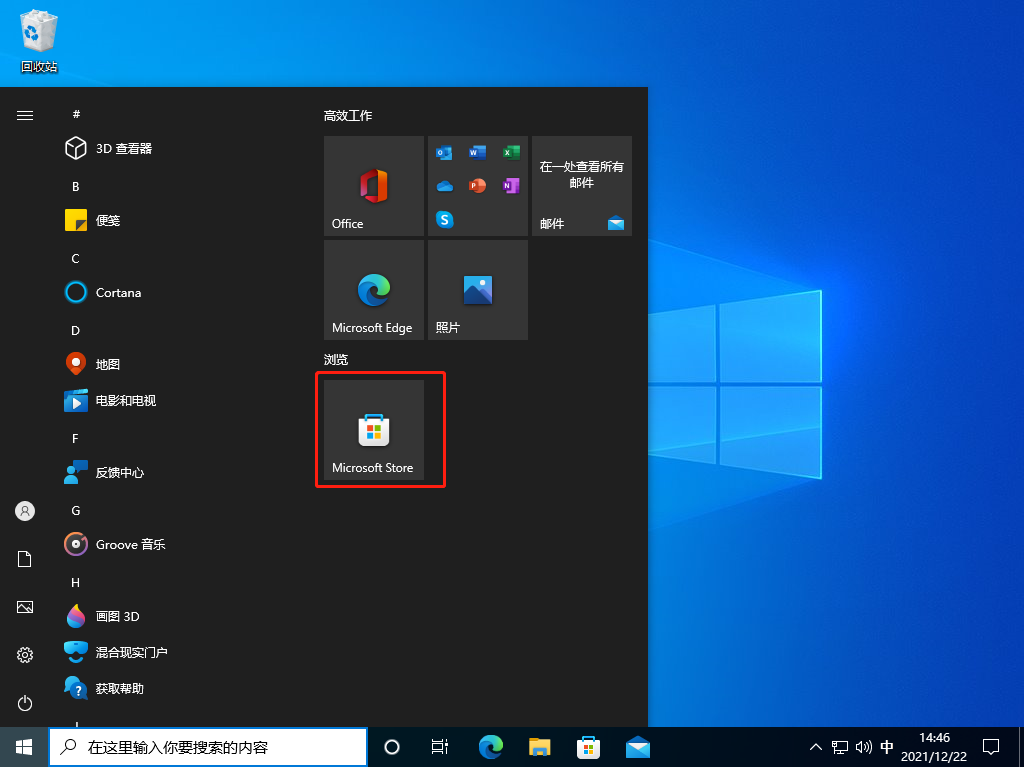Open Settings from the Start sidebar

[24, 655]
